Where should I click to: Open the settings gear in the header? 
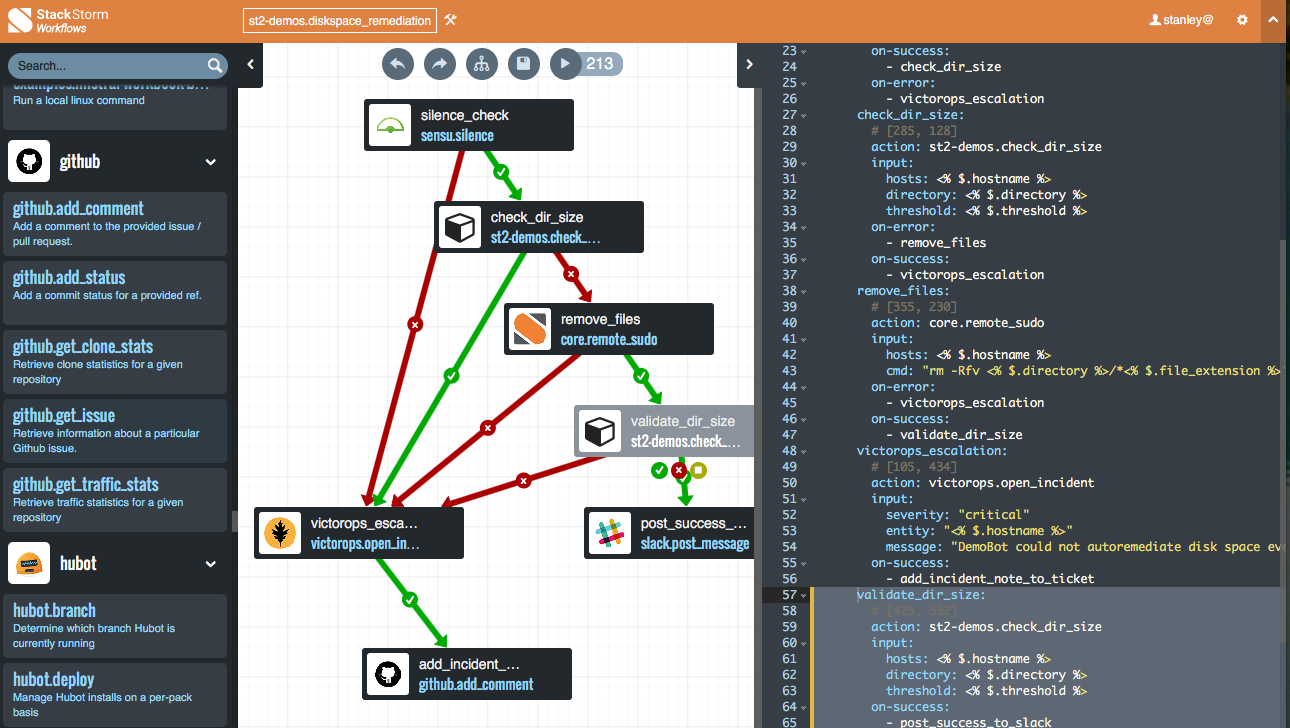(x=1242, y=20)
